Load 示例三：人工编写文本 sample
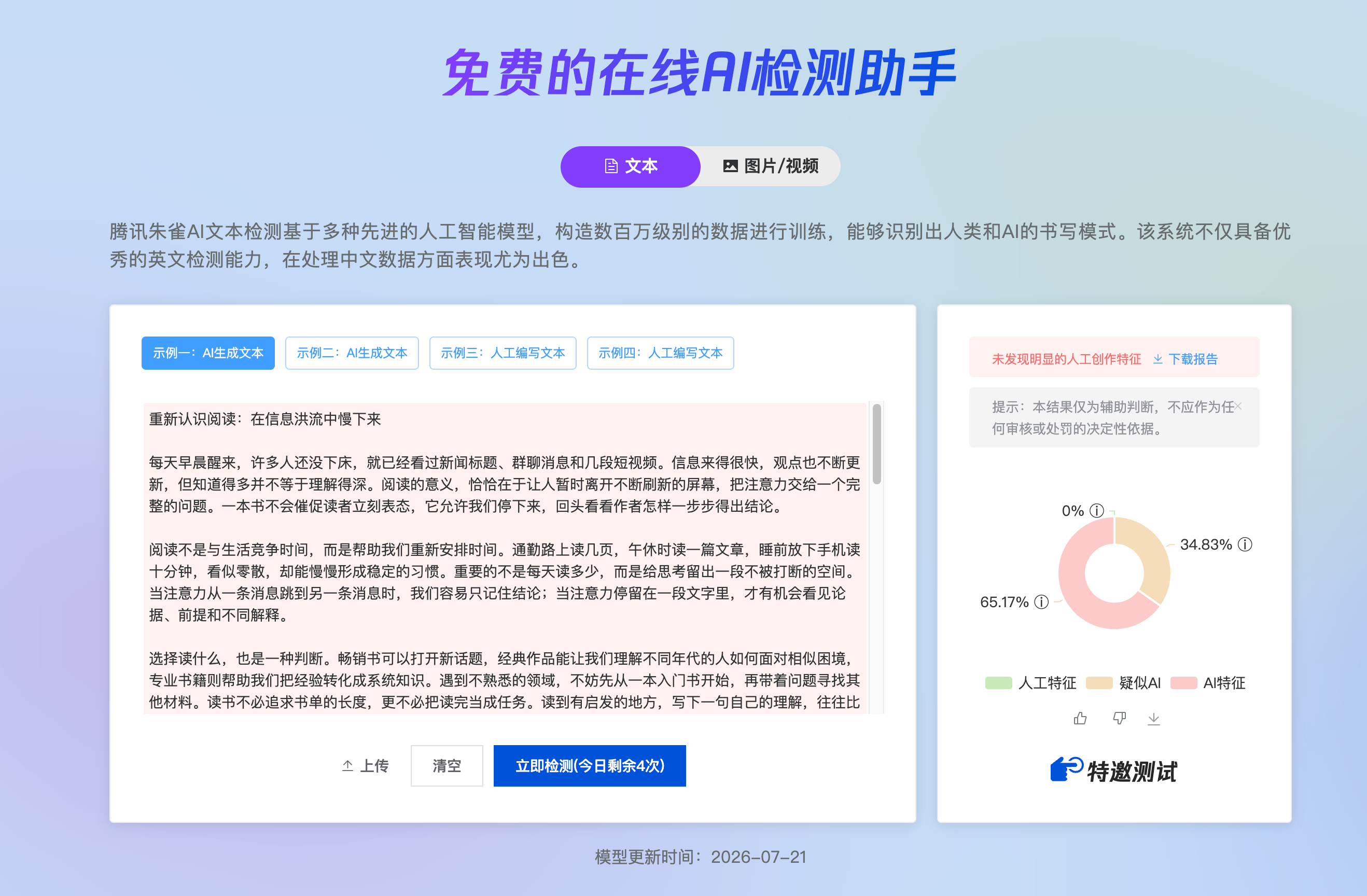 [503, 353]
